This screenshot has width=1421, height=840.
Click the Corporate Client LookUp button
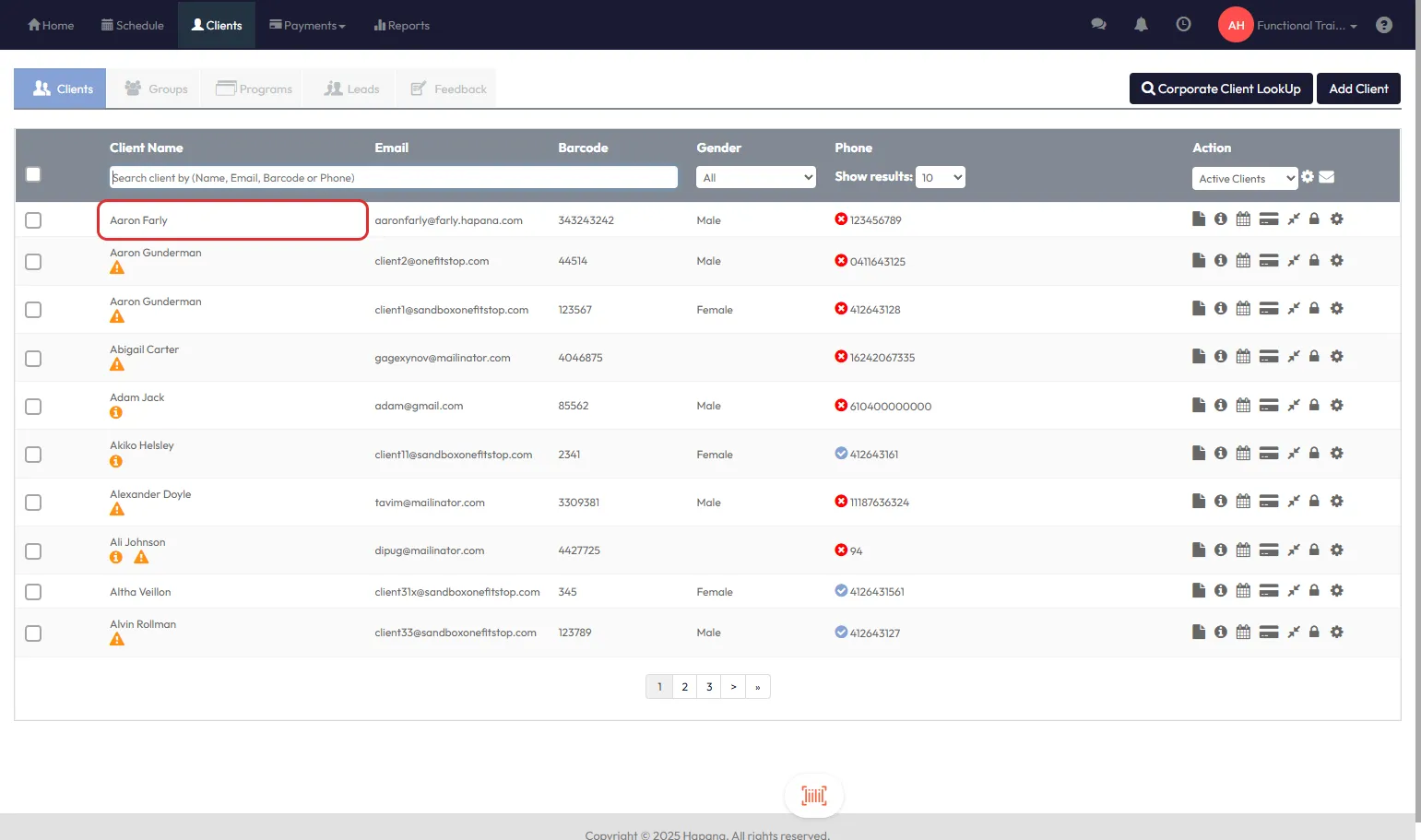click(x=1220, y=89)
